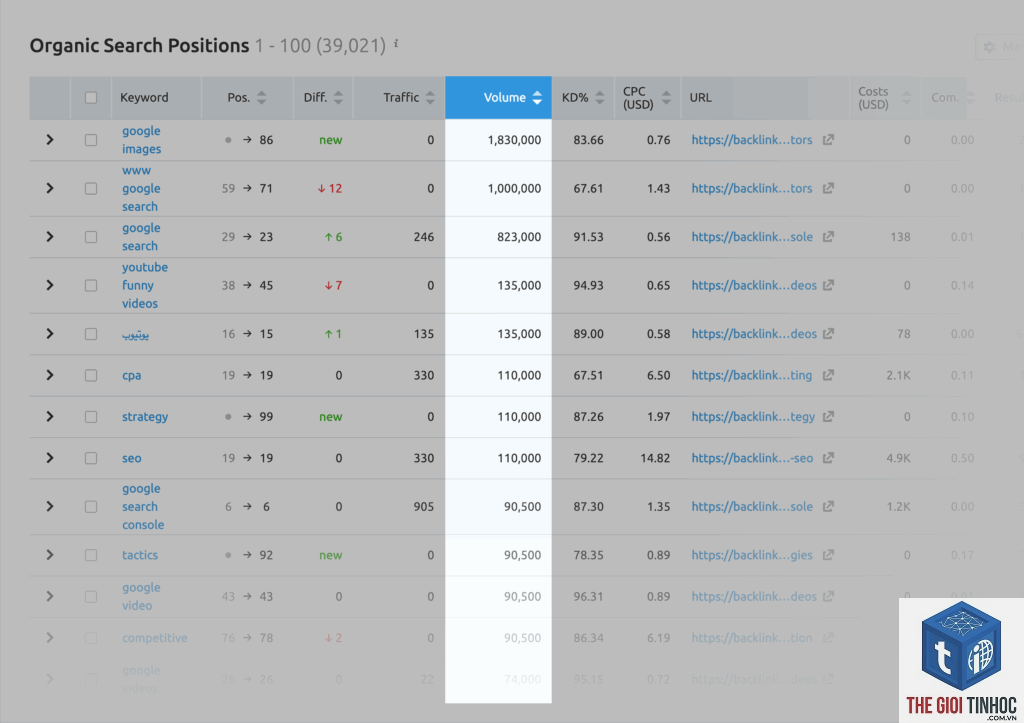The image size is (1024, 723).
Task: Open external link icon for strategy row
Action: coord(828,417)
